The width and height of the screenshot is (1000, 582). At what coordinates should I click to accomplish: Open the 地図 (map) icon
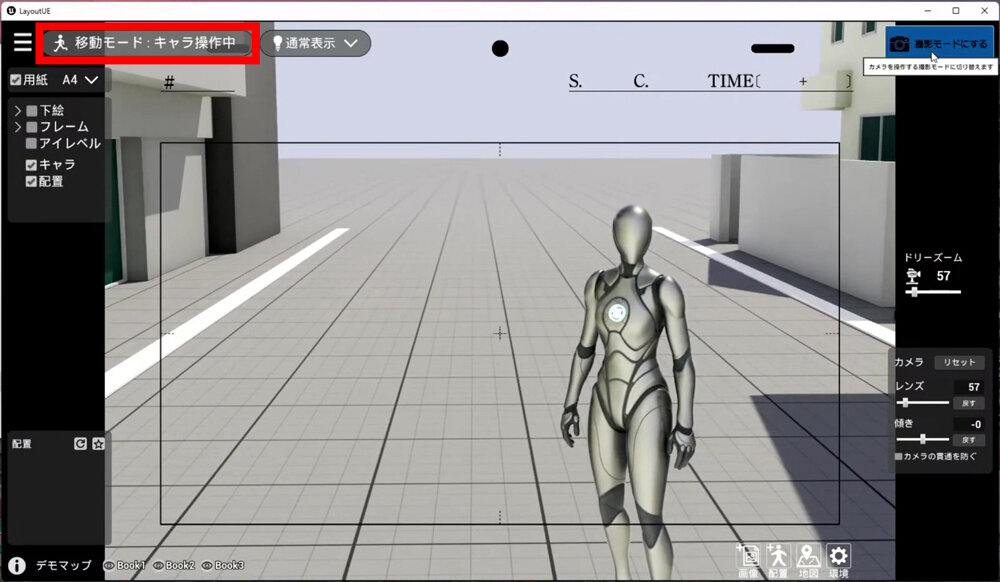[x=808, y=558]
